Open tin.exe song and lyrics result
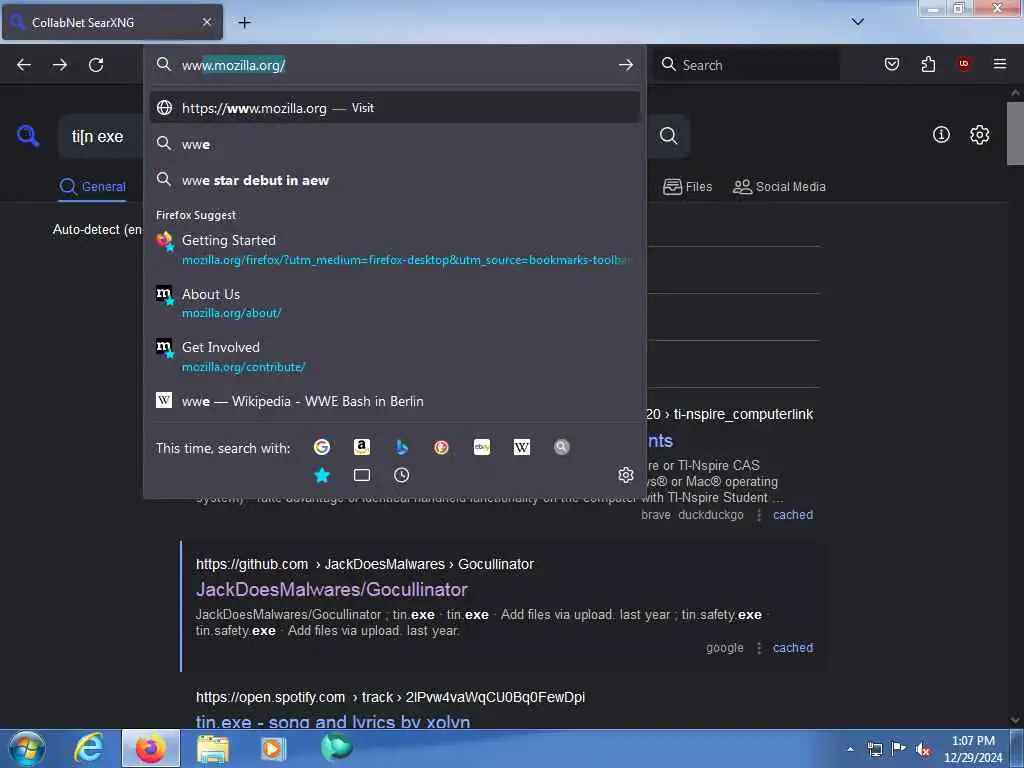Viewport: 1024px width, 768px height. [333, 722]
